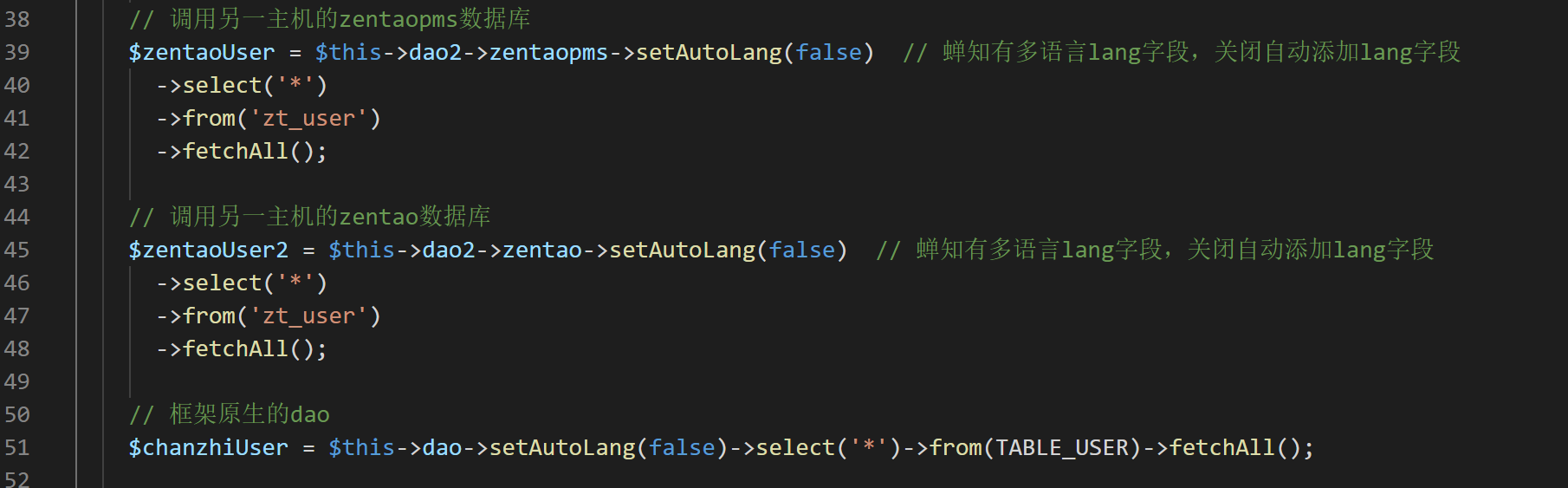Screen dimensions: 1568x488
Task: Click the TABLE_USER constant
Action: pos(1062,447)
